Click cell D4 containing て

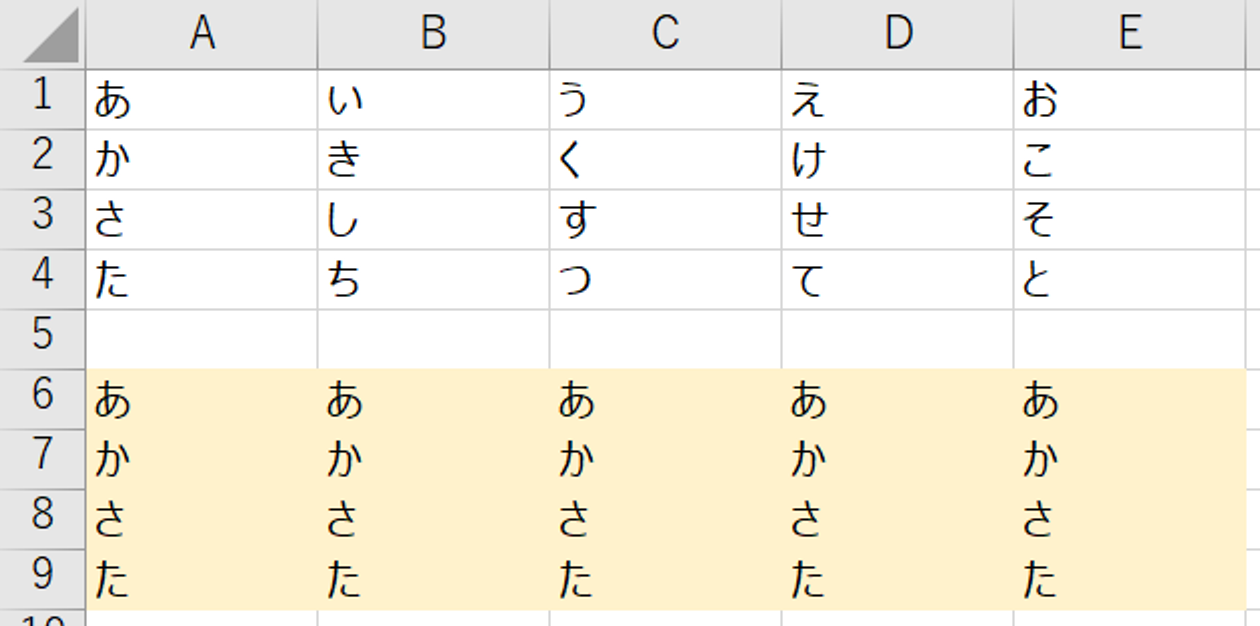tap(897, 279)
